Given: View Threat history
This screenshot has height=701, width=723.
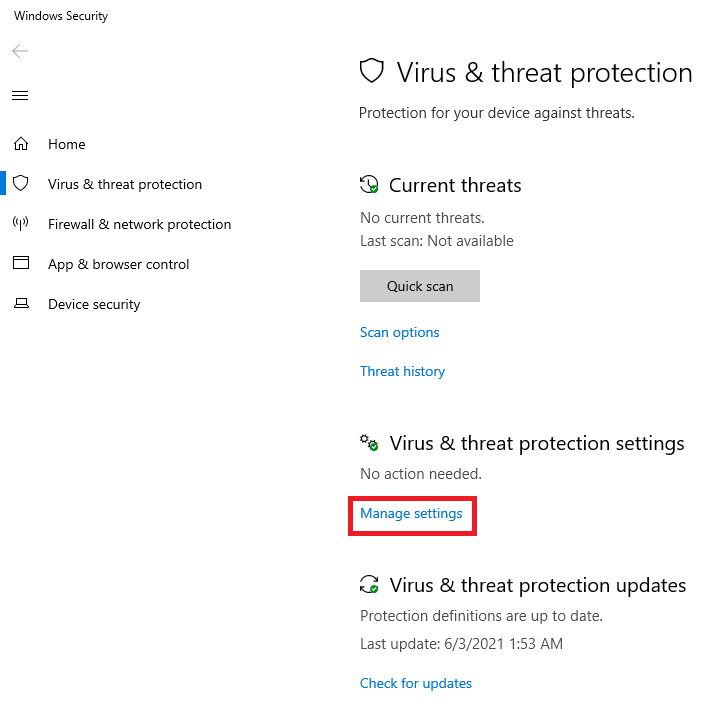Looking at the screenshot, I should (x=402, y=371).
